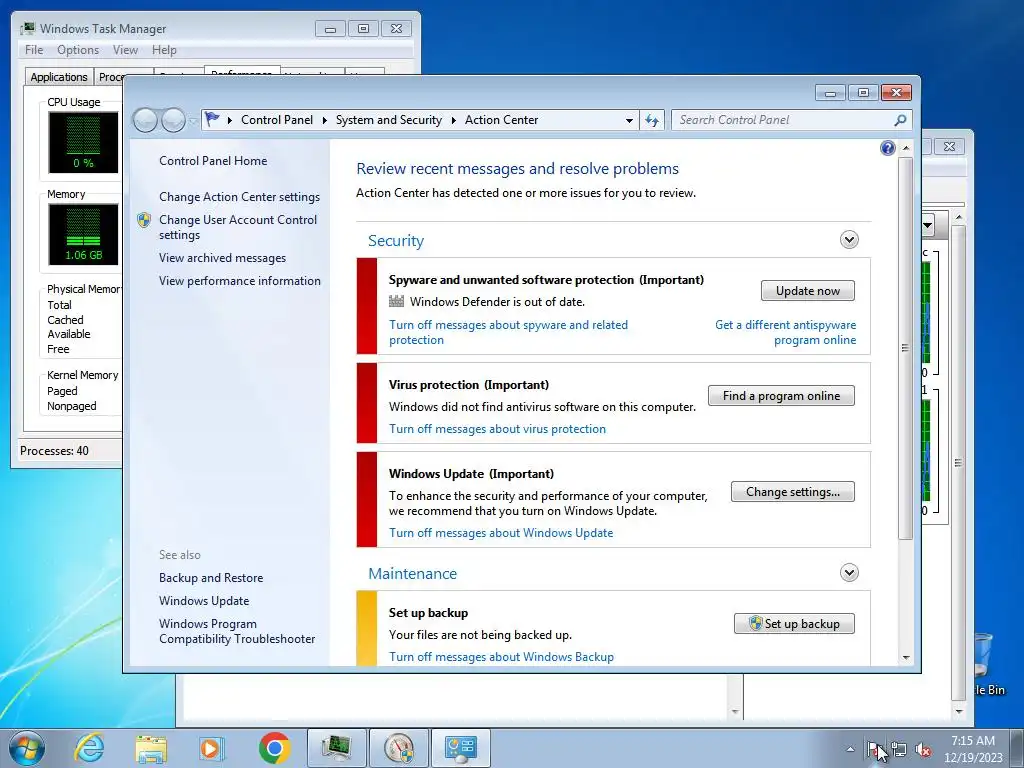Image resolution: width=1024 pixels, height=768 pixels.
Task: Switch to the Applications tab in Task Manager
Action: (x=59, y=76)
